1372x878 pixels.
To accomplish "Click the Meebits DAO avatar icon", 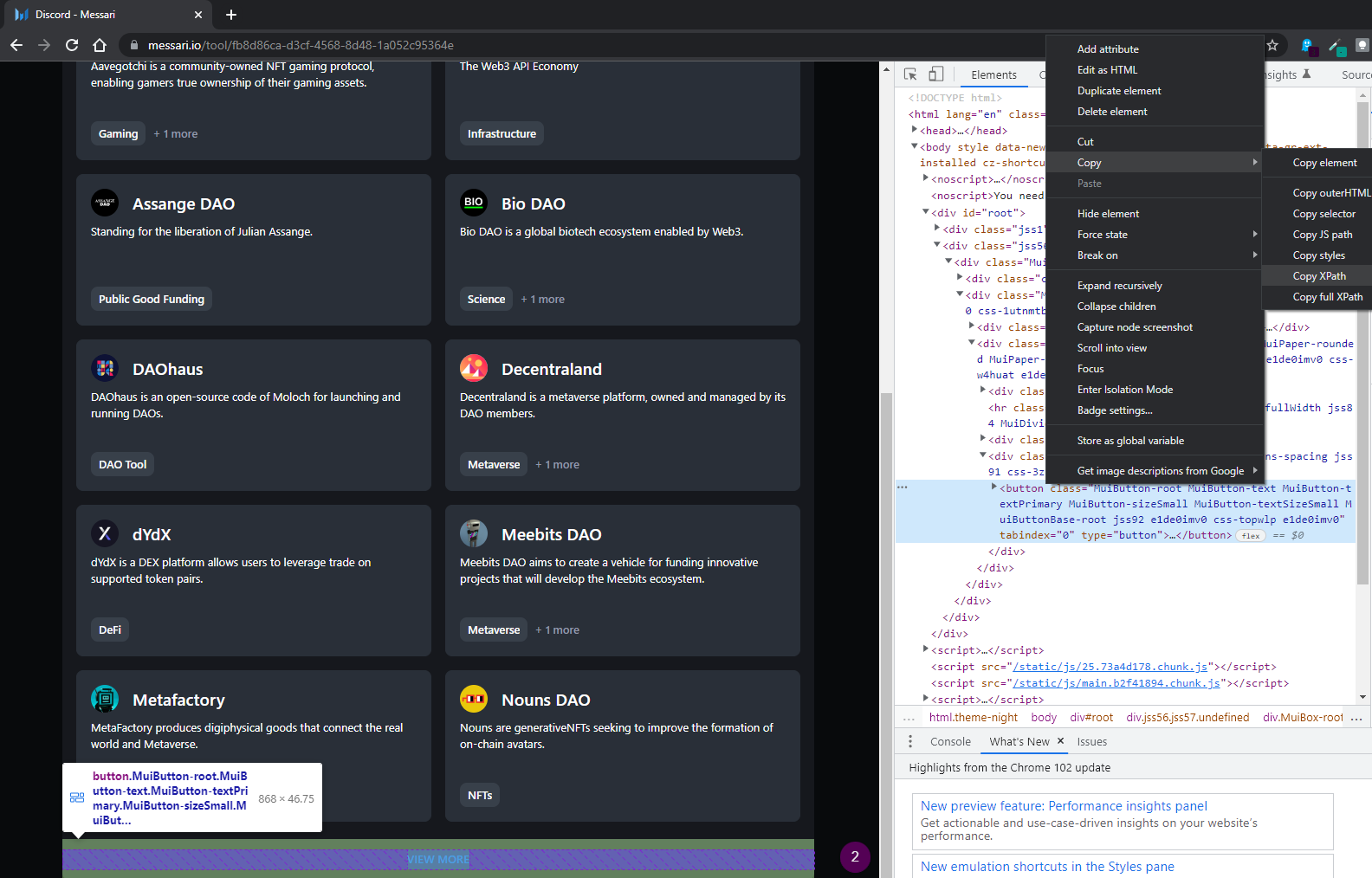I will pos(474,533).
